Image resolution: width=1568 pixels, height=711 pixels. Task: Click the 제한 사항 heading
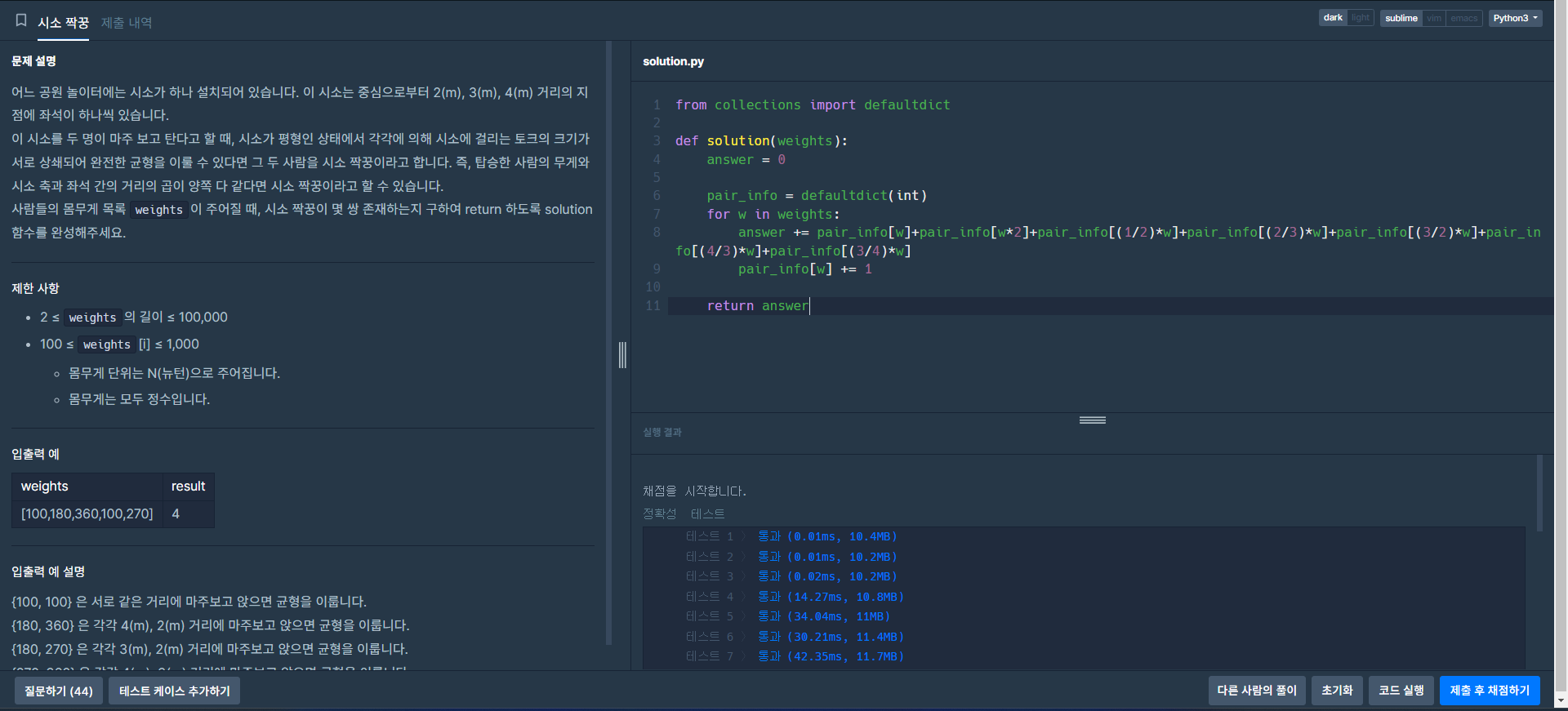point(35,288)
